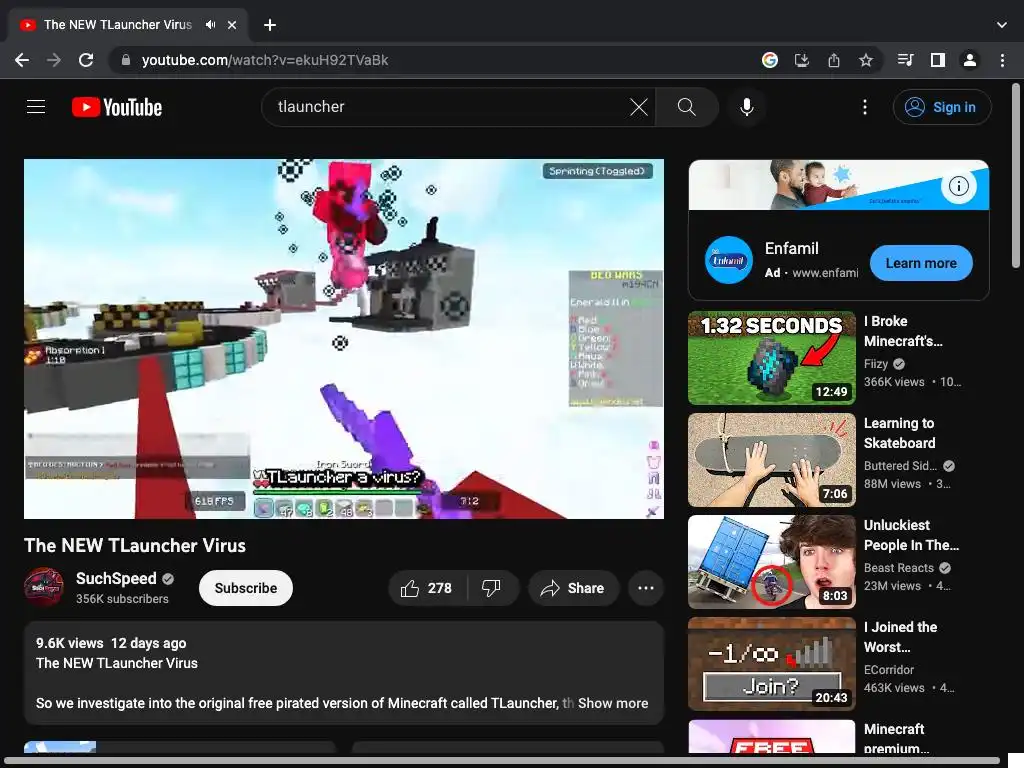Click the Beast Reacts channel name
The height and width of the screenshot is (768, 1024).
(x=899, y=568)
